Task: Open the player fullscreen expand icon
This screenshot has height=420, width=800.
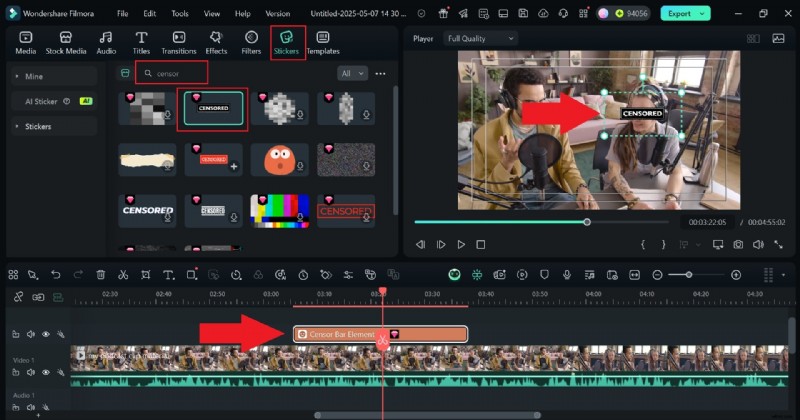Action: click(x=778, y=244)
